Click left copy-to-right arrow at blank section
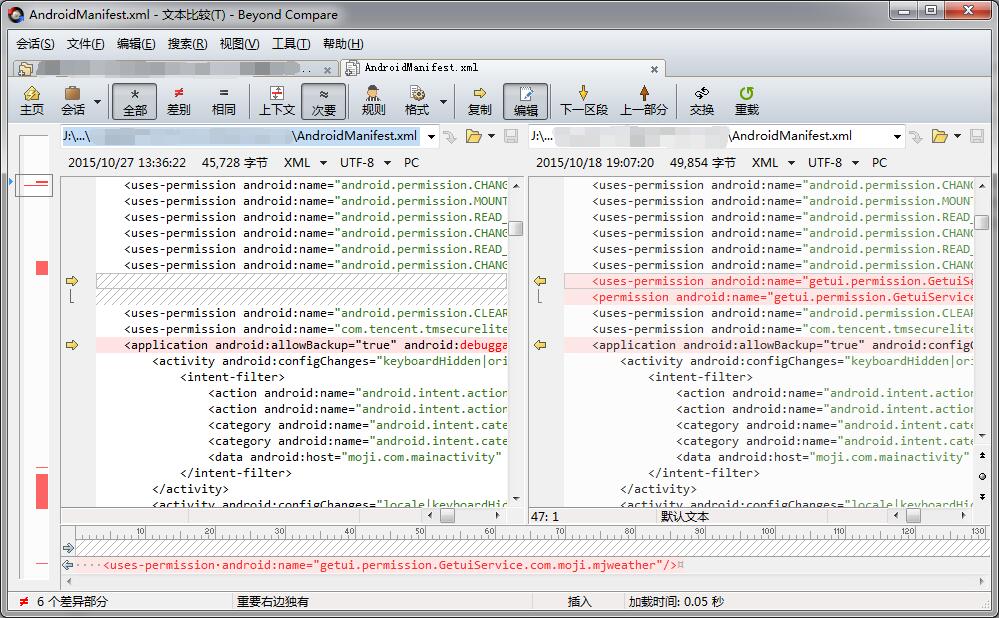Screen dimensions: 999x618 point(72,281)
